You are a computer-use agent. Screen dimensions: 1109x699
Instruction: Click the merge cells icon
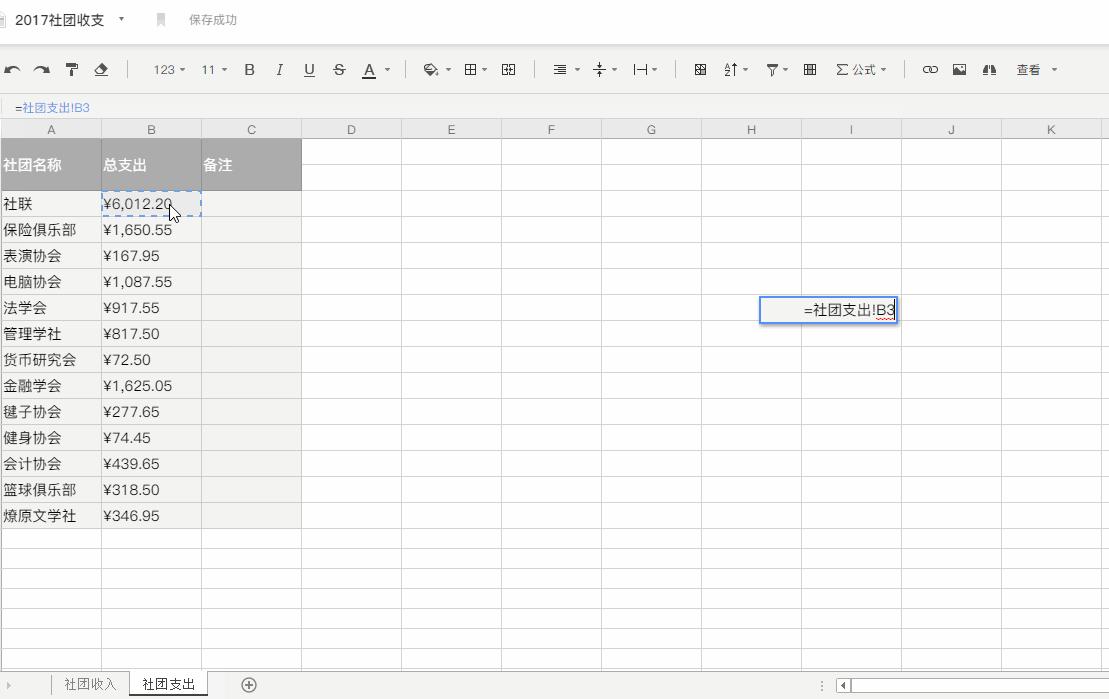tap(509, 69)
